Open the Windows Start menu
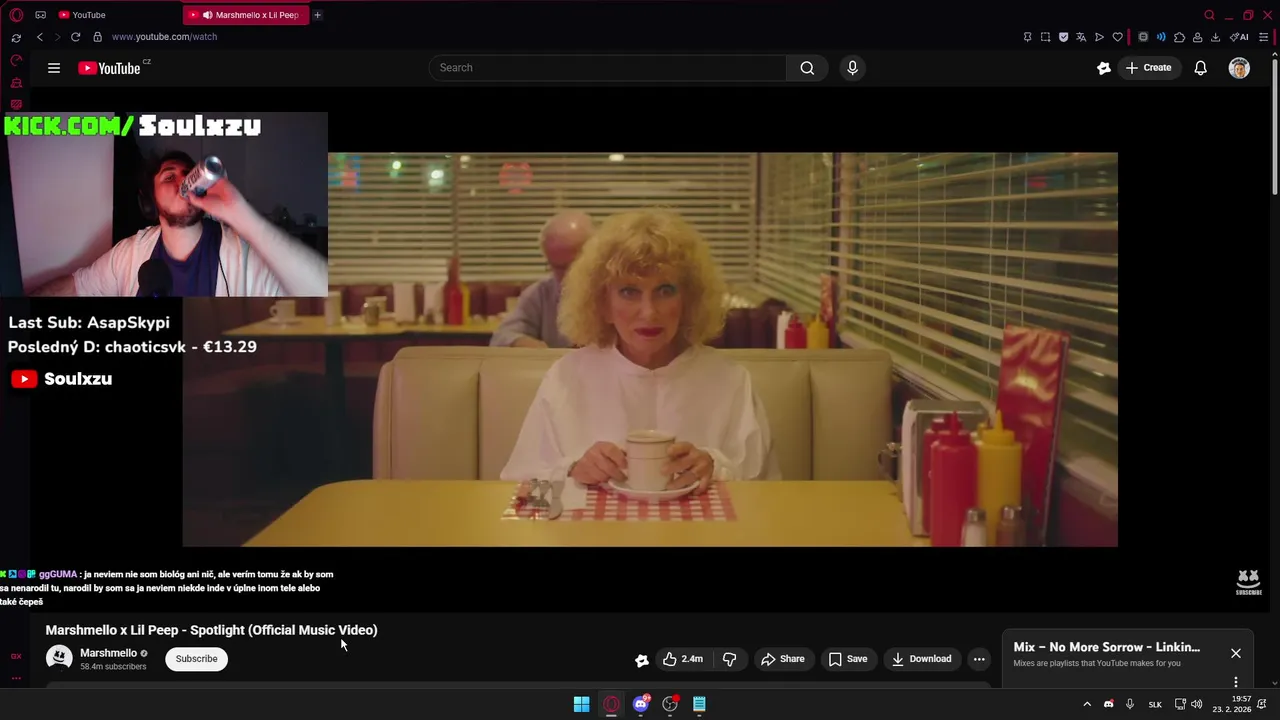This screenshot has width=1280, height=720. click(581, 704)
